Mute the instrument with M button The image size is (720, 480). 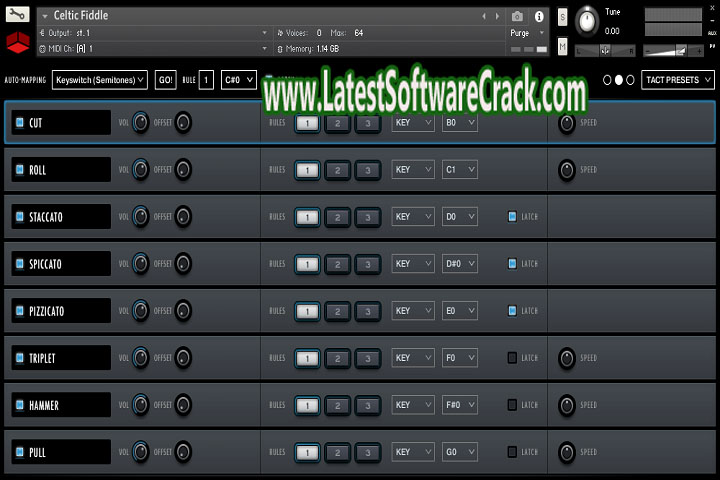click(x=562, y=47)
